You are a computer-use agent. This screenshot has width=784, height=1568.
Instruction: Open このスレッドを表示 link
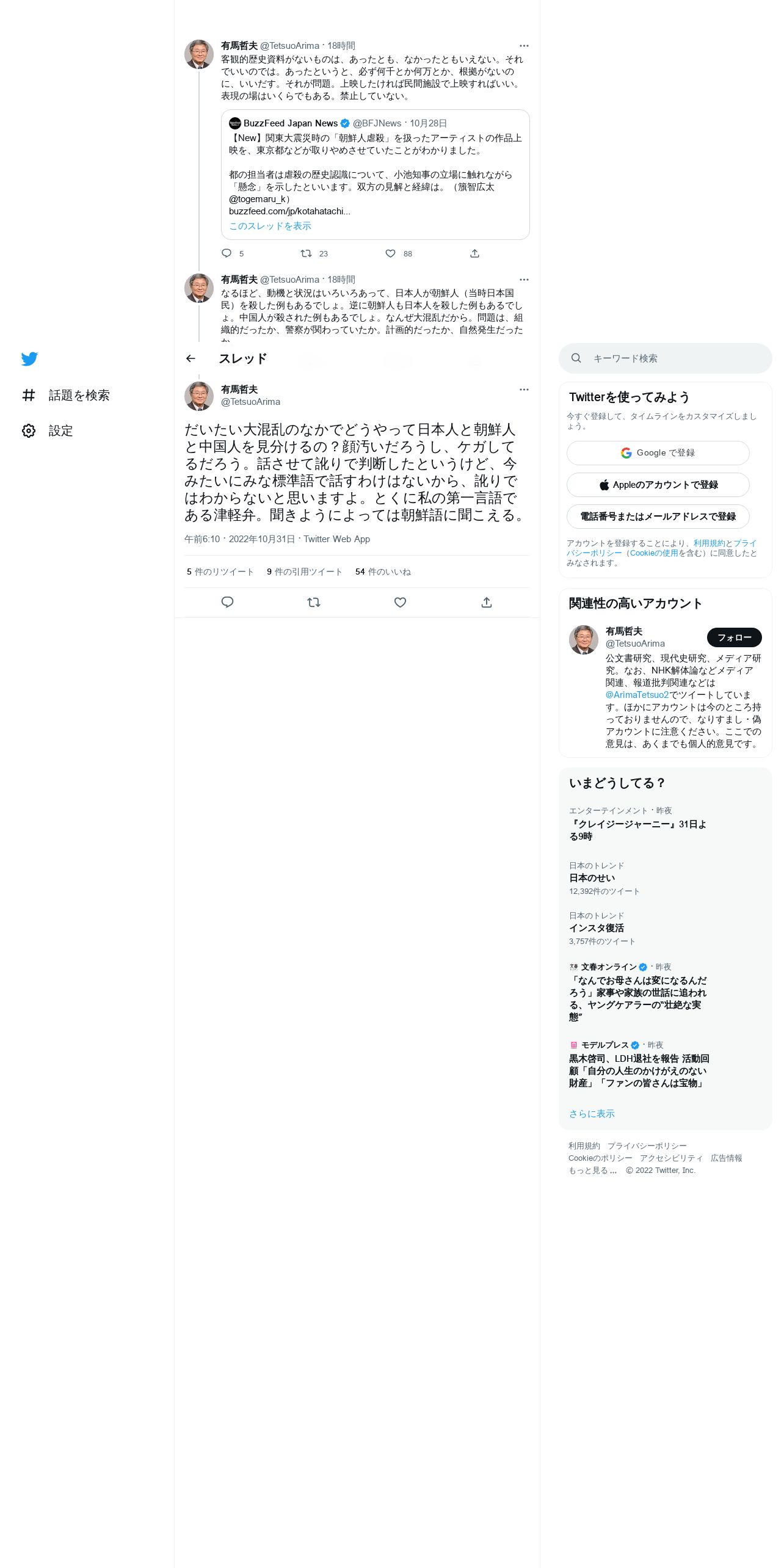270,226
